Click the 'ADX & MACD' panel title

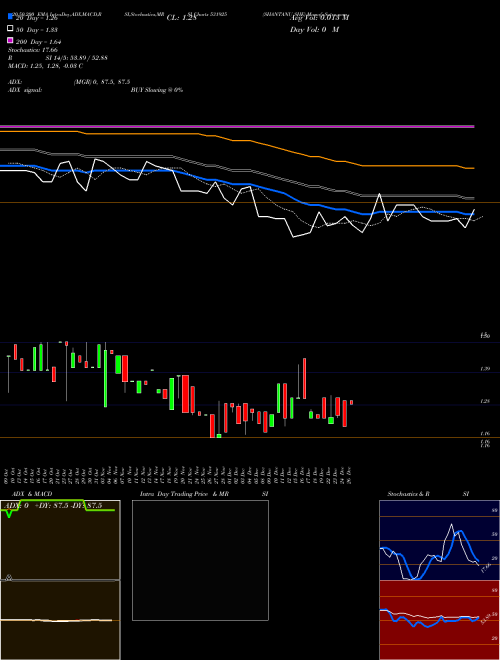tap(32, 494)
